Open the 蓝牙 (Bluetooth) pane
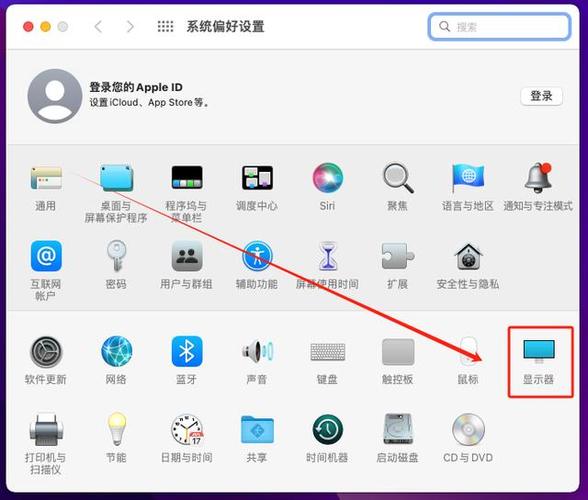 coord(187,351)
